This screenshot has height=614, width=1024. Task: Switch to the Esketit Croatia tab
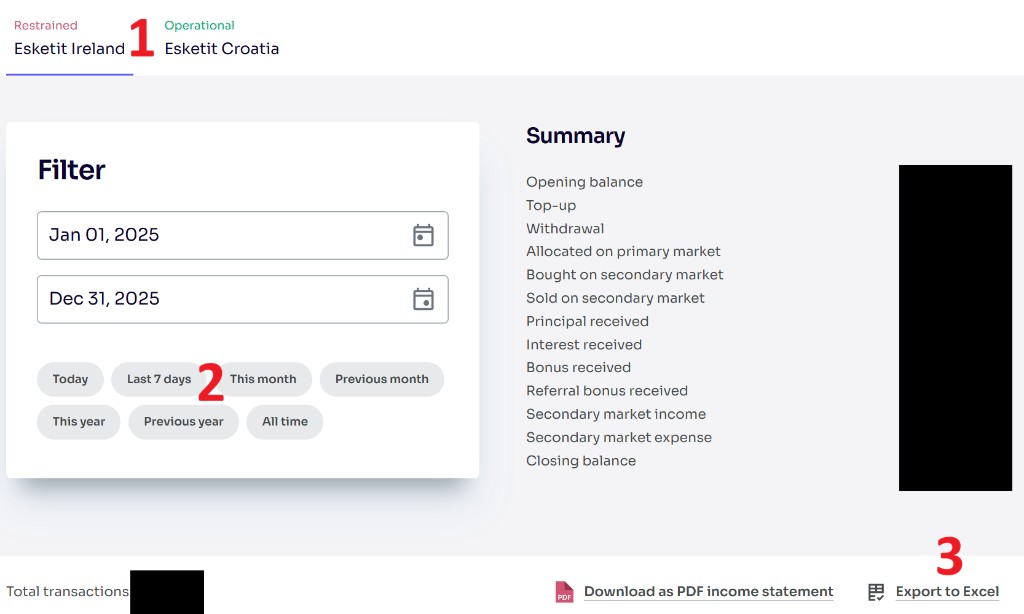coord(222,49)
